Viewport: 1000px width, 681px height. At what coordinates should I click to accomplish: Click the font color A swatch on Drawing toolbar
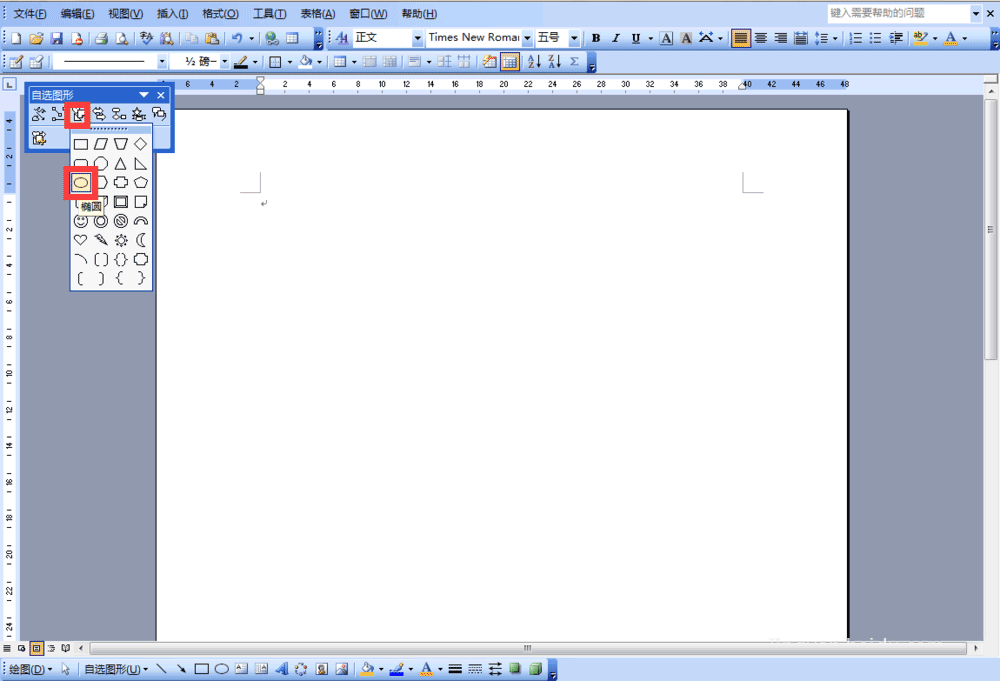tap(426, 669)
